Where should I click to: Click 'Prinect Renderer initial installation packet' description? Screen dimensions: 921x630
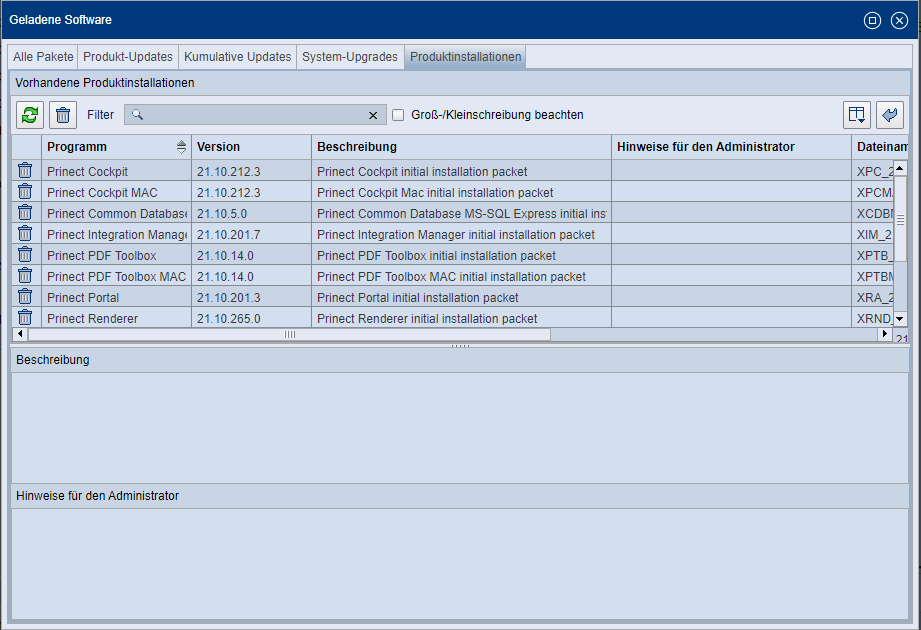(x=427, y=319)
